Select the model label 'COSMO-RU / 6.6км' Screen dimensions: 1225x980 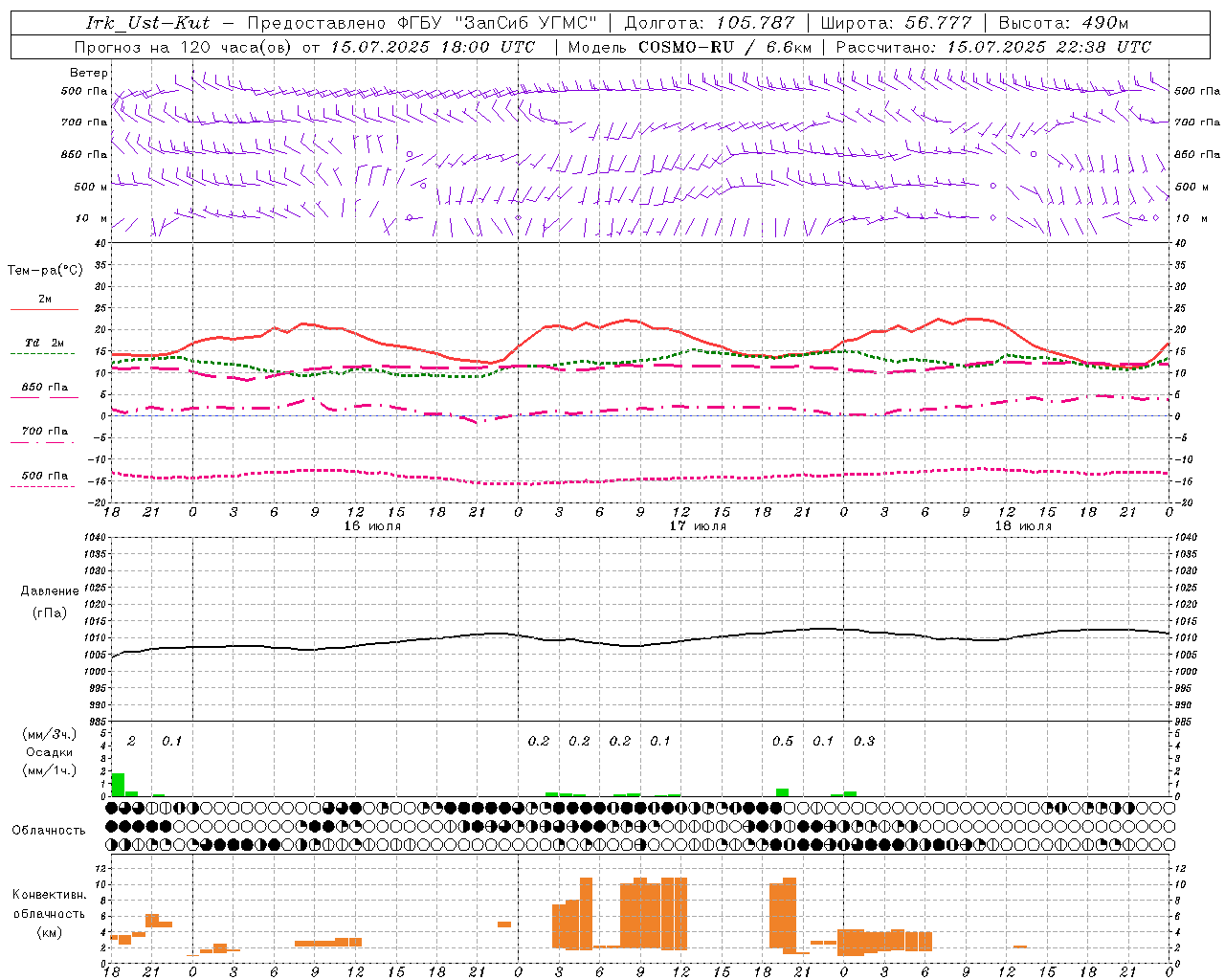724,47
